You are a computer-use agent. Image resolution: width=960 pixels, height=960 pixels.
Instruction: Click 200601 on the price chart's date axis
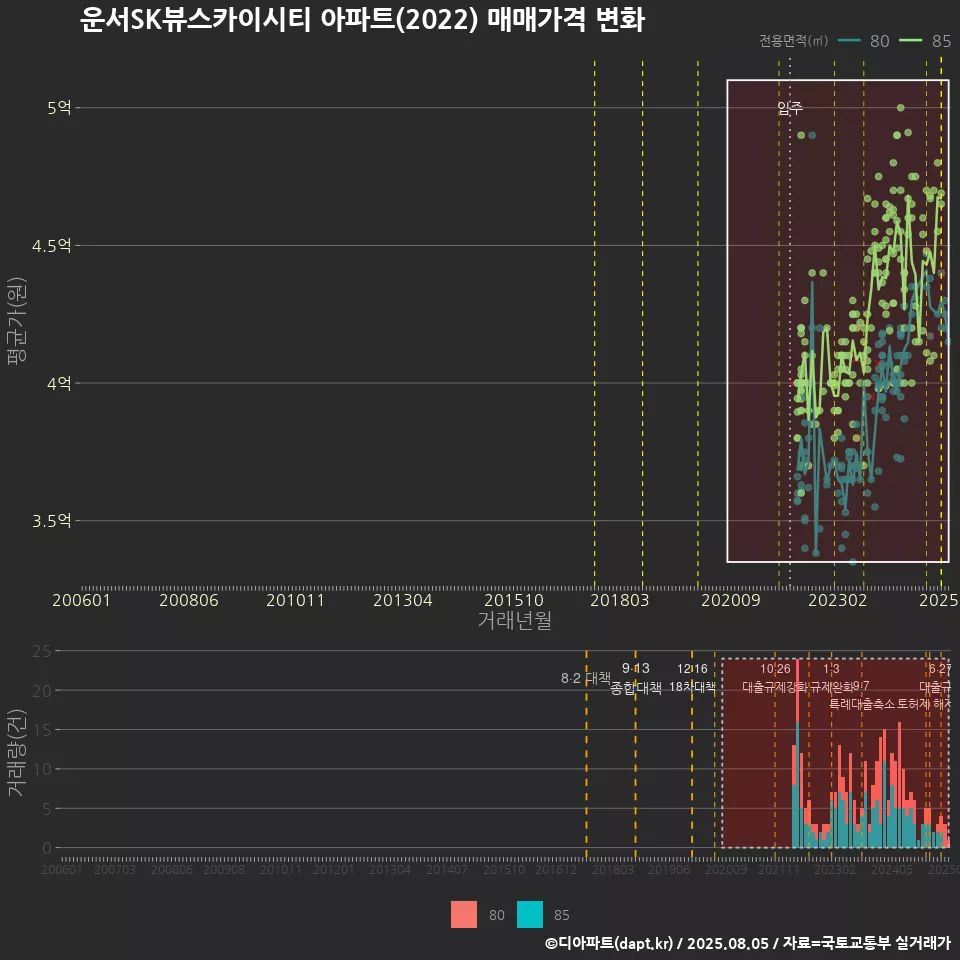[x=81, y=600]
